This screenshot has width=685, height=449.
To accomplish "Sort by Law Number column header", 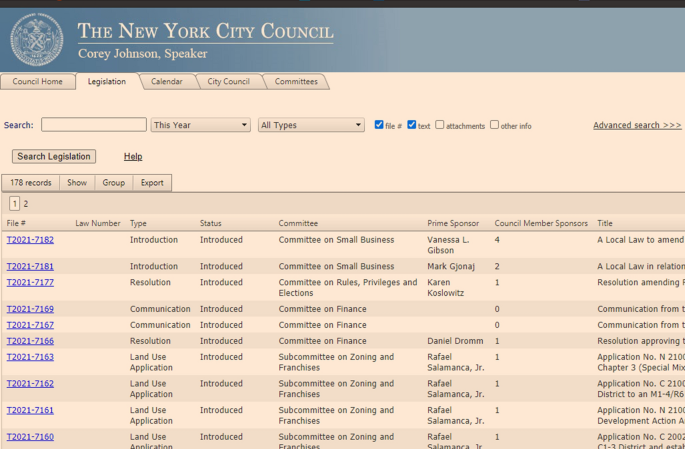I will click(x=98, y=223).
